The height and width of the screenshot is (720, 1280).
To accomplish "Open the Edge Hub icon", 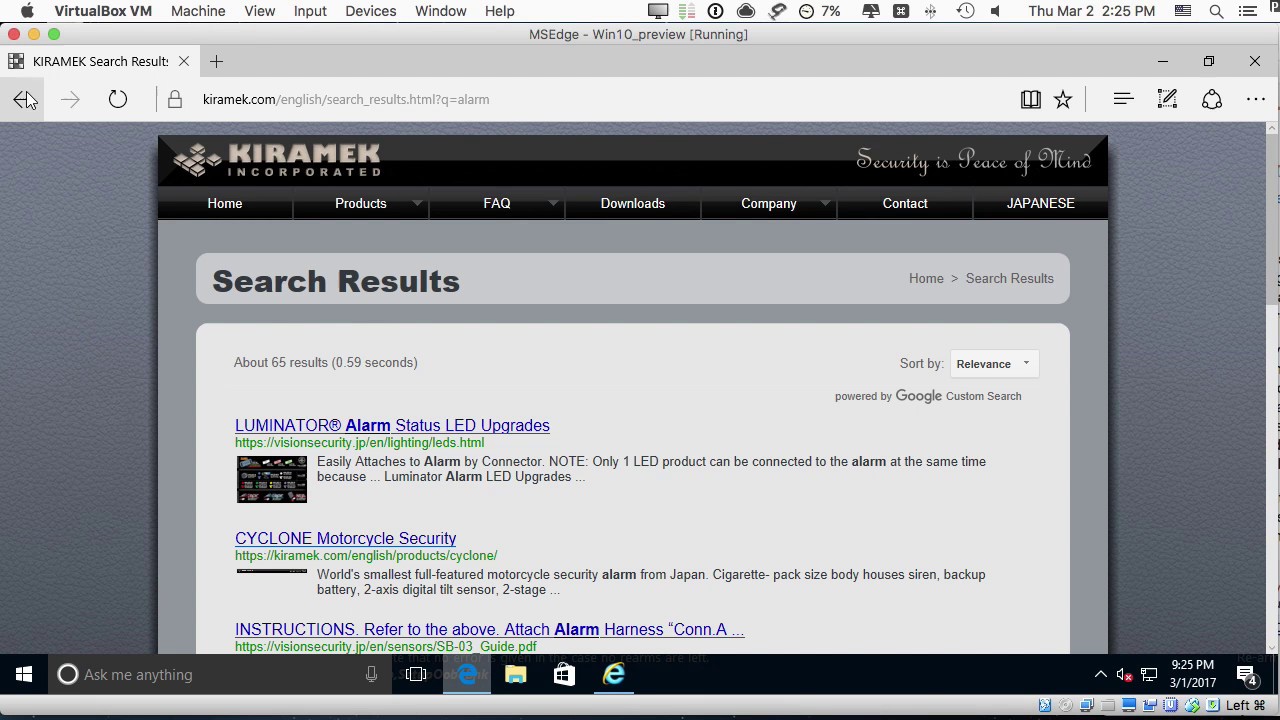I will pyautogui.click(x=1123, y=99).
